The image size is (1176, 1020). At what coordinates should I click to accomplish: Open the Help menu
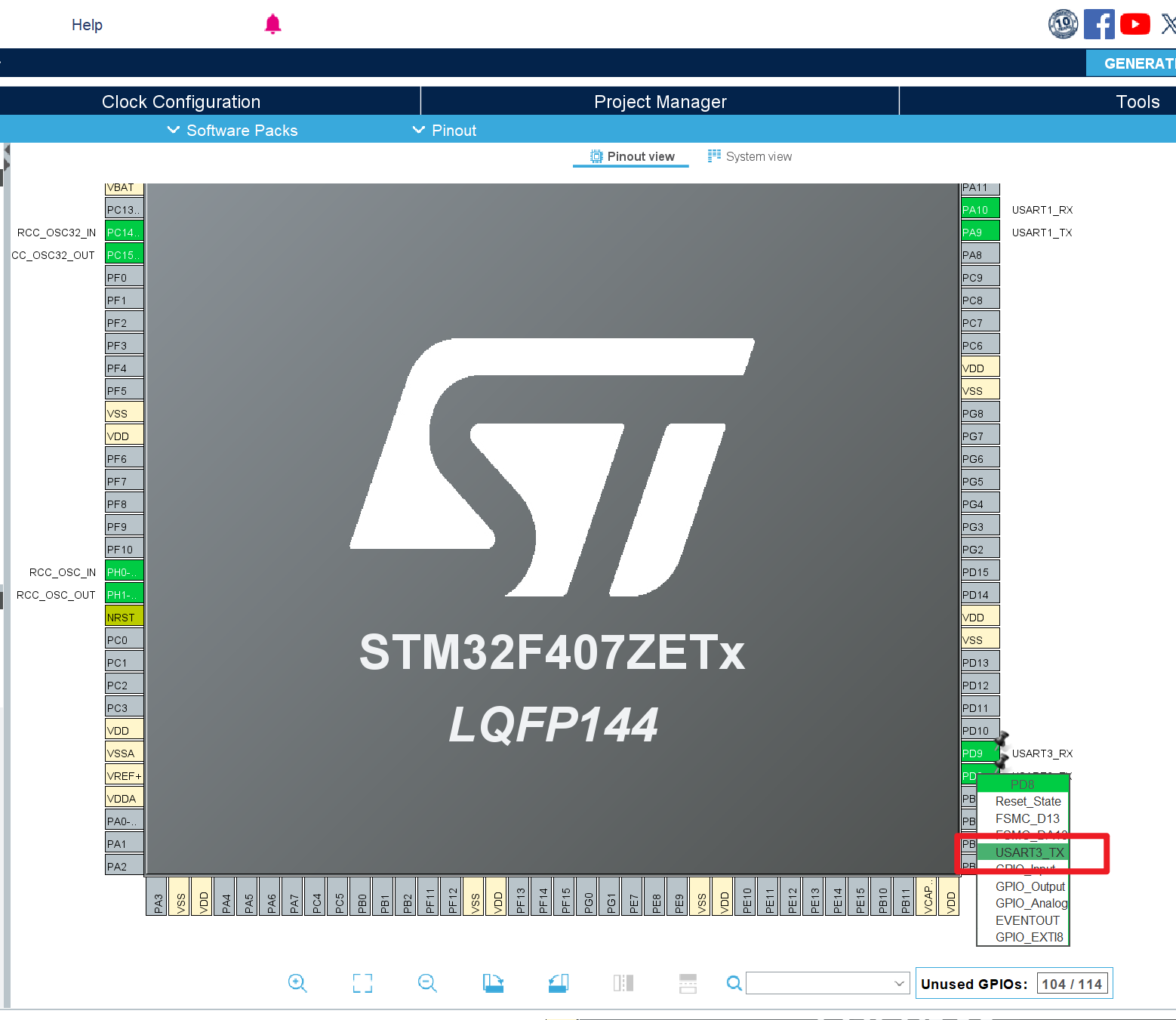point(87,25)
